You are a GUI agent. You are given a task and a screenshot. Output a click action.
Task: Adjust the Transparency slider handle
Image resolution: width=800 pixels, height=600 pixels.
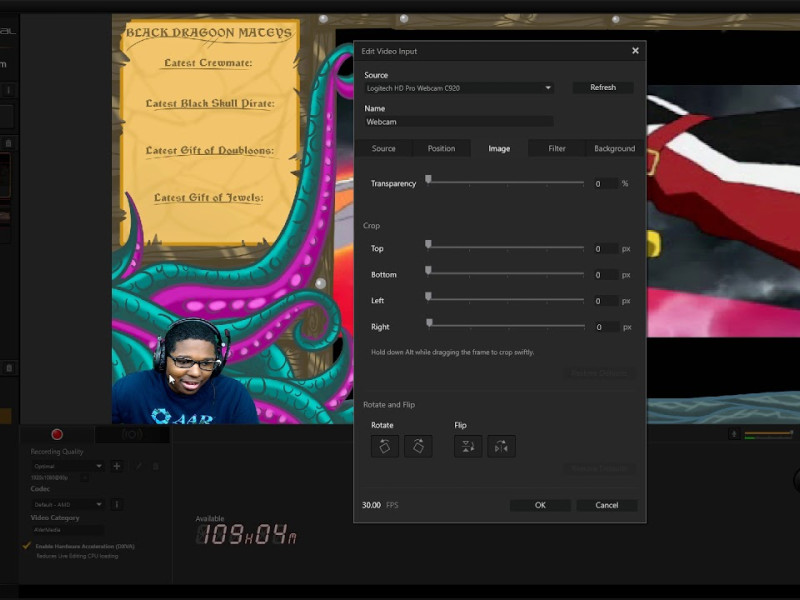[429, 179]
